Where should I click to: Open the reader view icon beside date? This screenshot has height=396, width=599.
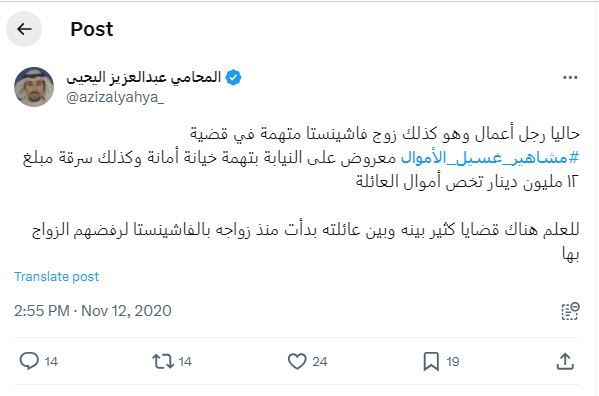570,311
